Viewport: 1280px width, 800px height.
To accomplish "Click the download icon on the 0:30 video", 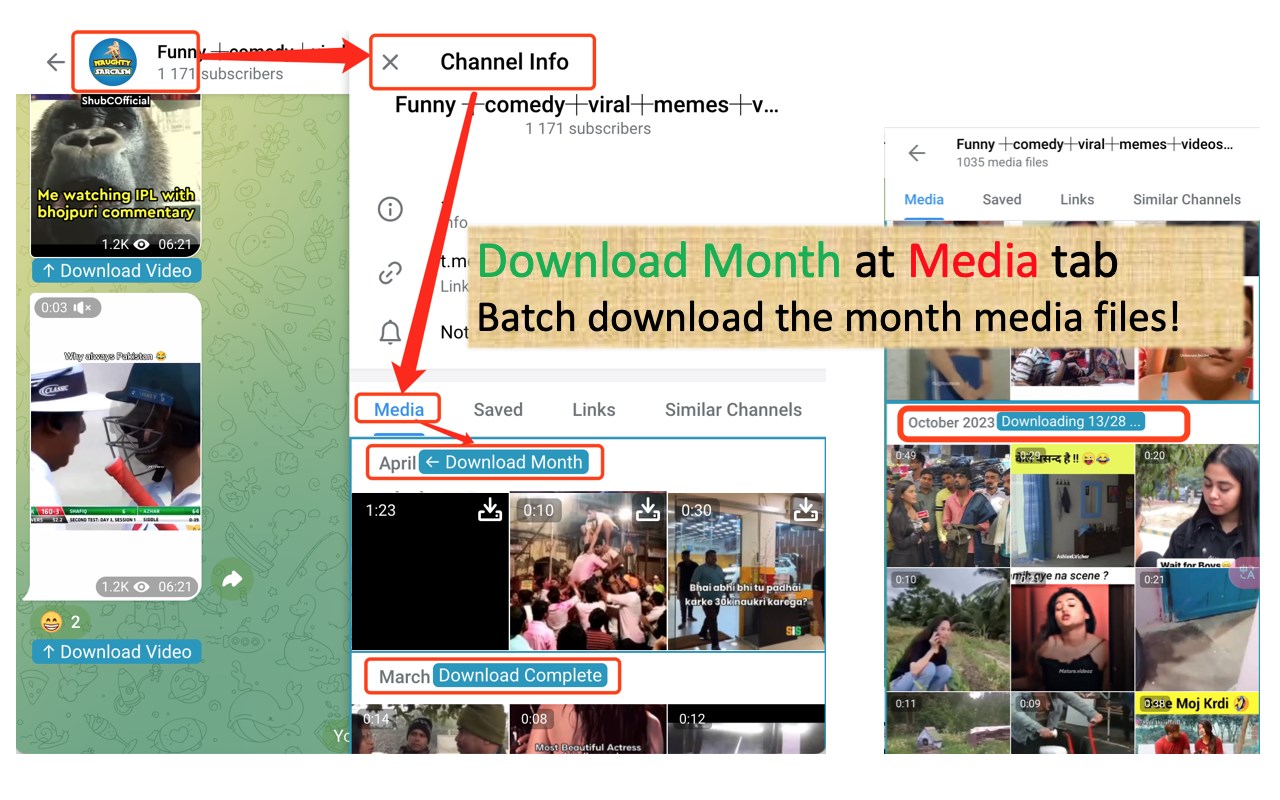I will [805, 509].
